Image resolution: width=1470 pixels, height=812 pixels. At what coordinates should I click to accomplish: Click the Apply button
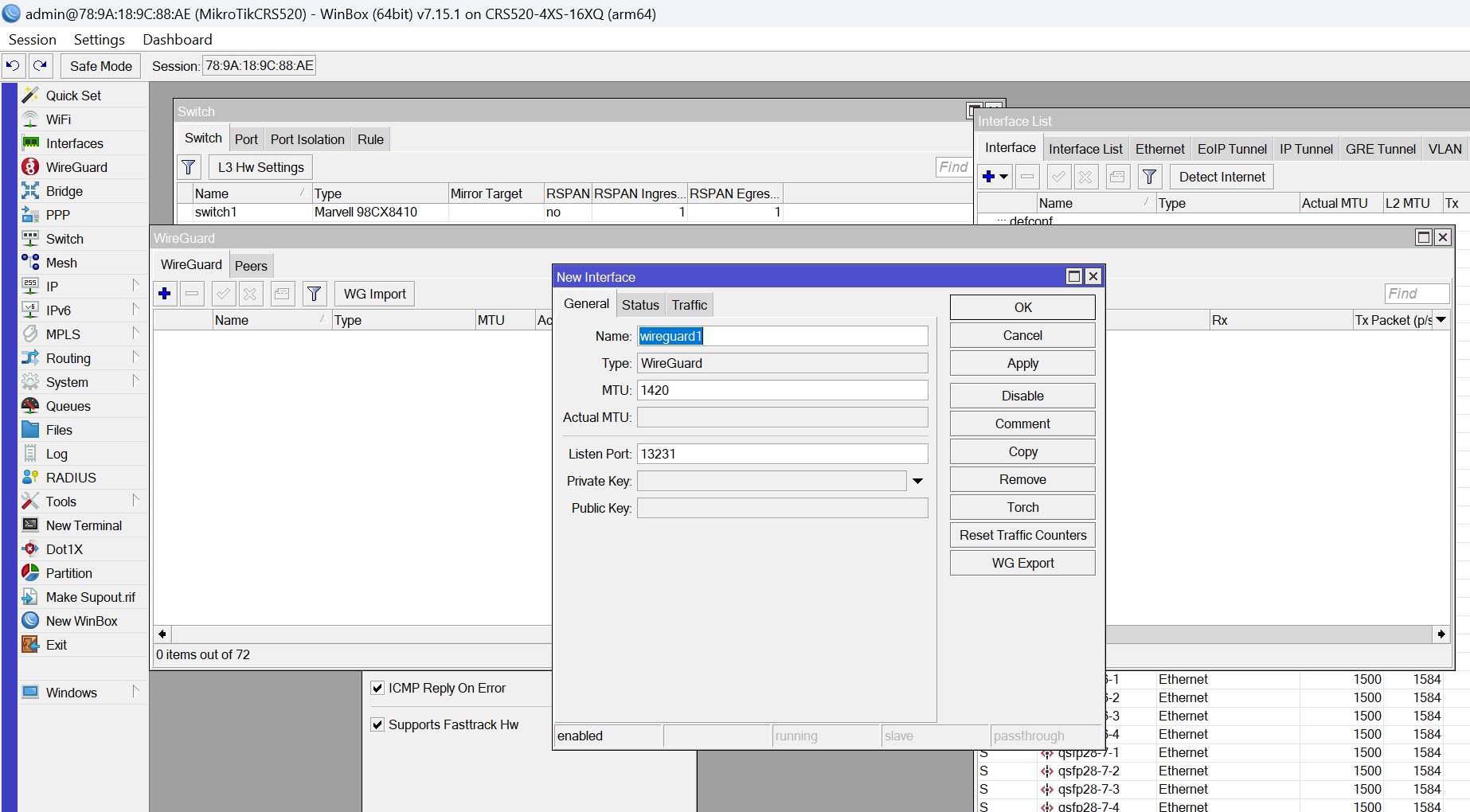1022,364
